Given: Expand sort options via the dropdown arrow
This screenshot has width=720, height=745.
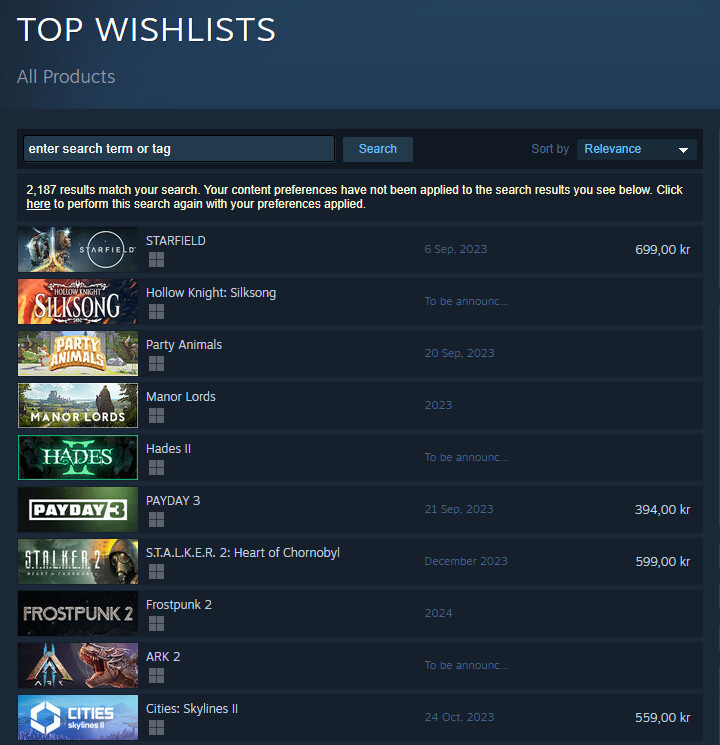Looking at the screenshot, I should coord(683,150).
